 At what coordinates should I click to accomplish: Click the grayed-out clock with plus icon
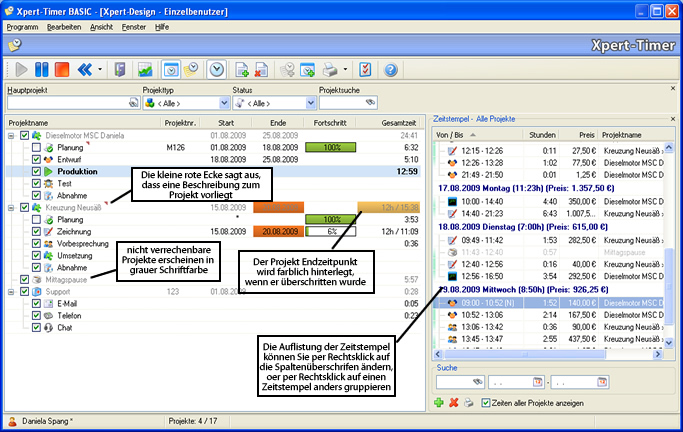click(x=287, y=70)
